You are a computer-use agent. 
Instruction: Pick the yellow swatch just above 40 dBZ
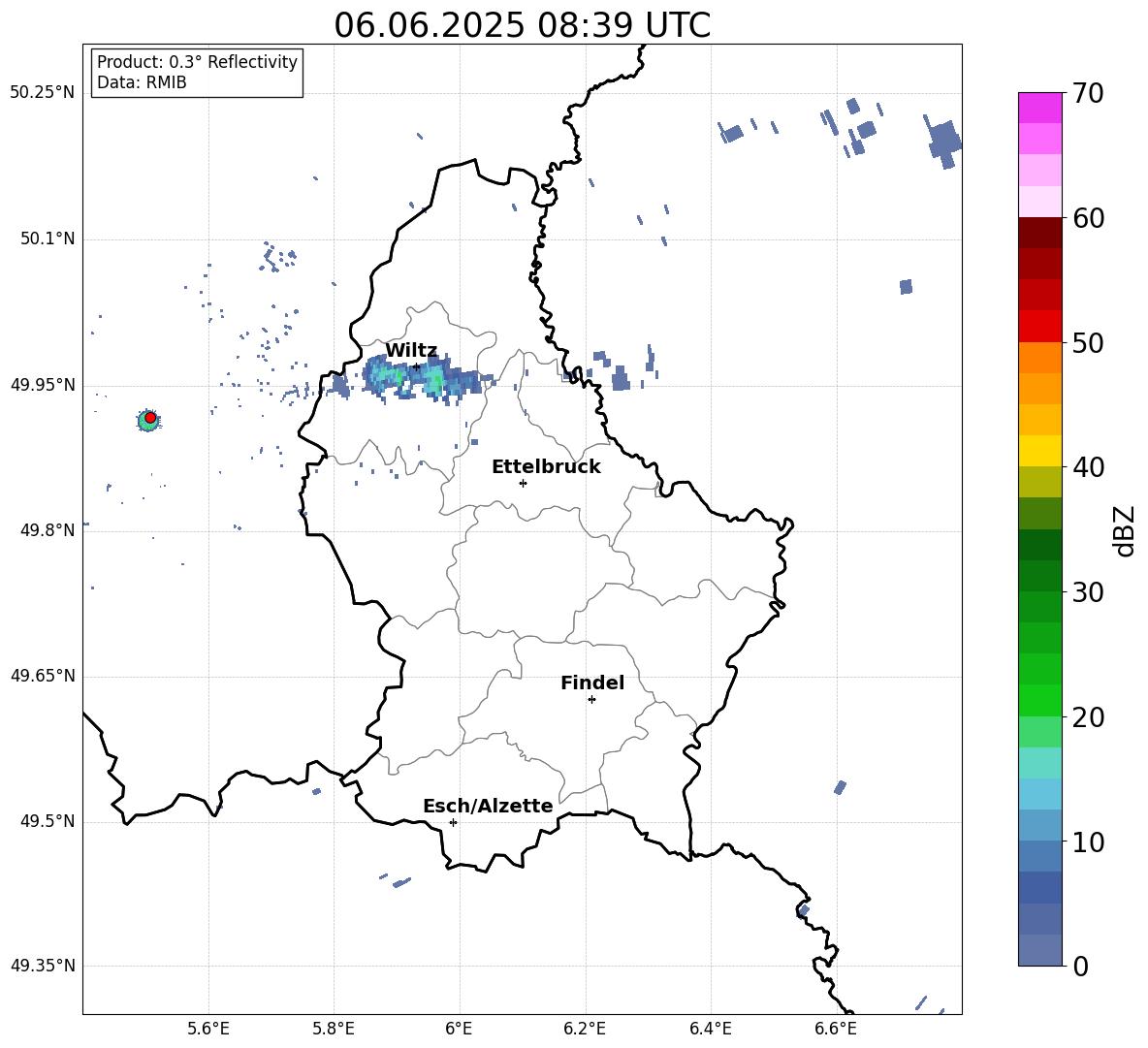[1039, 451]
